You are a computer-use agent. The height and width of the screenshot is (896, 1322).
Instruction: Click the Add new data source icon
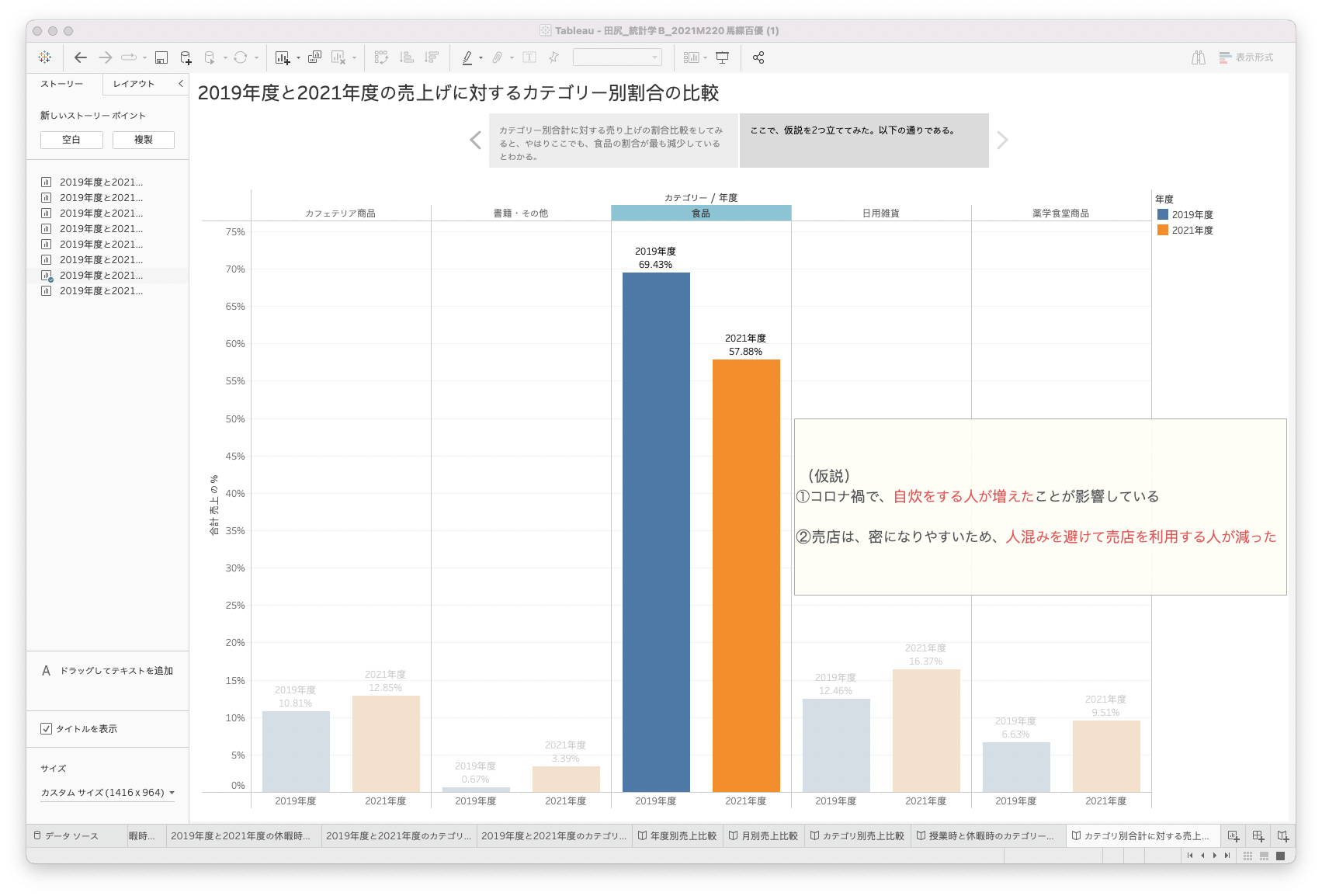[186, 57]
